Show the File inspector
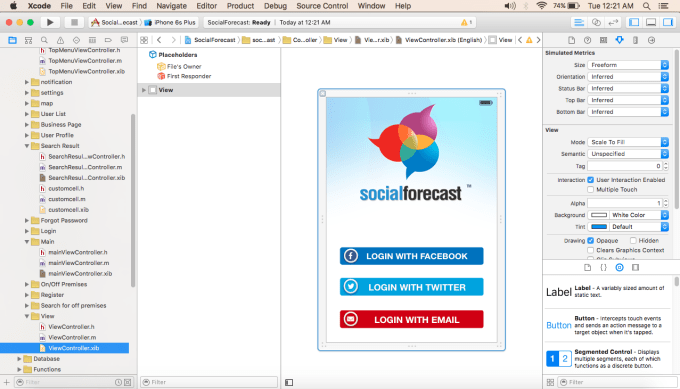 [572, 40]
